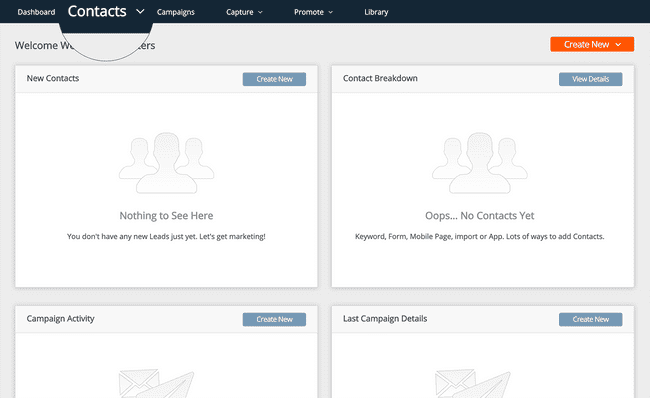
Task: Click the people icon in New Contacts
Action: point(167,163)
